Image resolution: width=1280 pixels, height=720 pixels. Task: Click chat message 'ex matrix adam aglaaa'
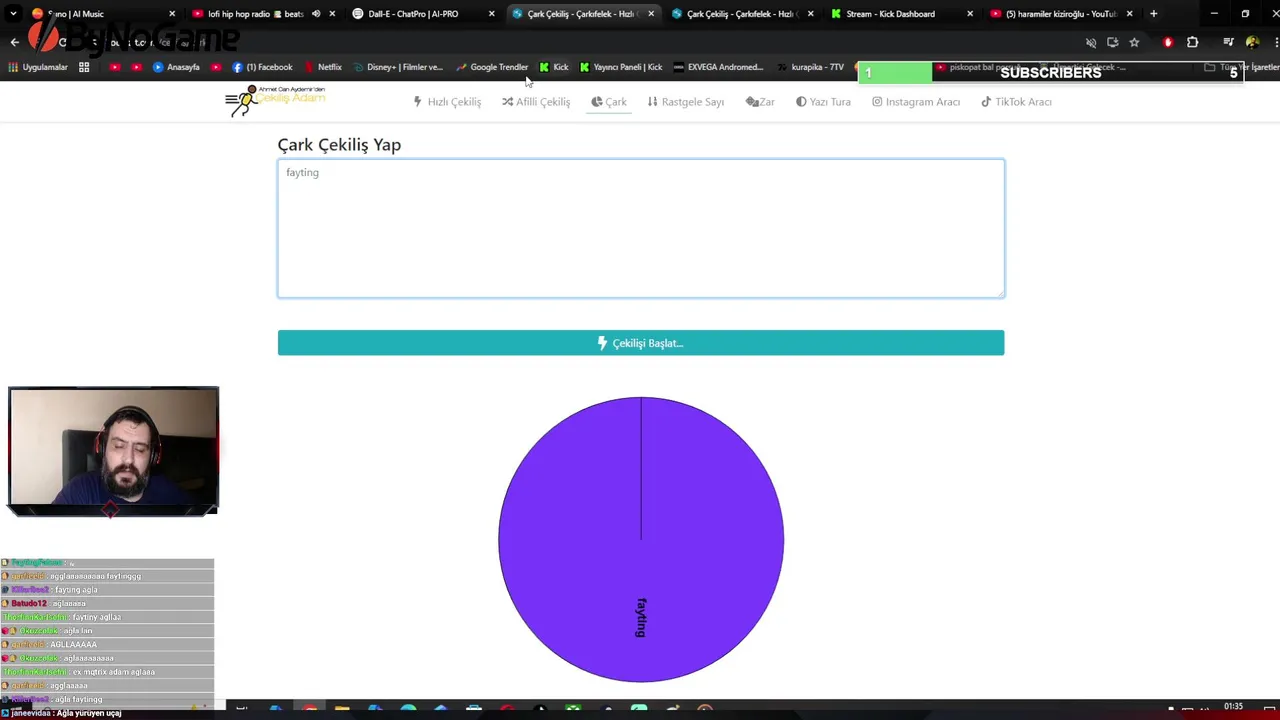pos(114,672)
